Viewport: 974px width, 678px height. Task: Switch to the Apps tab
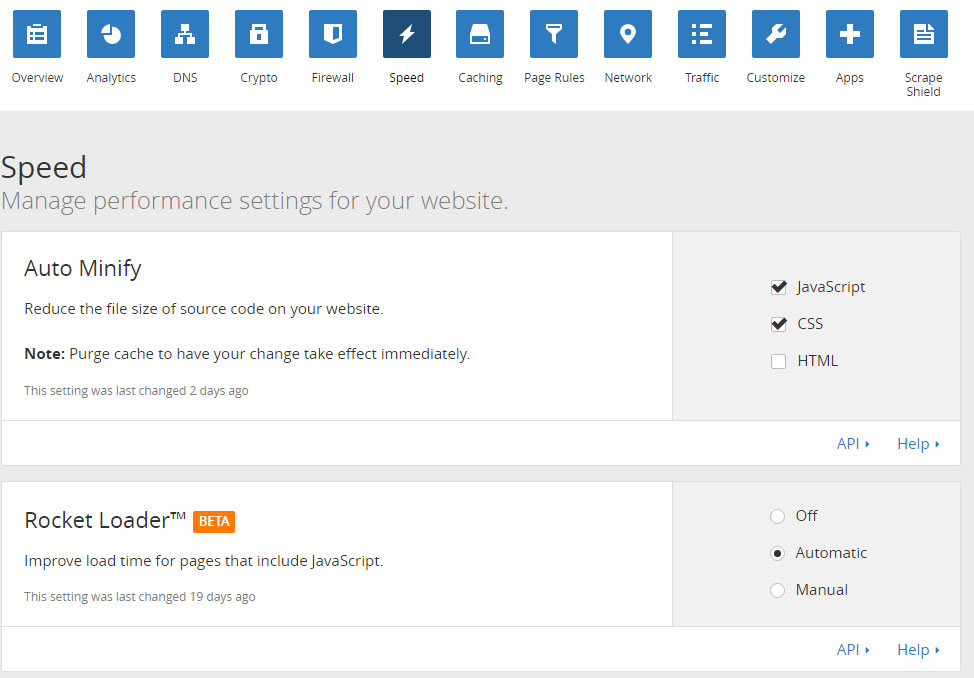[x=850, y=35]
